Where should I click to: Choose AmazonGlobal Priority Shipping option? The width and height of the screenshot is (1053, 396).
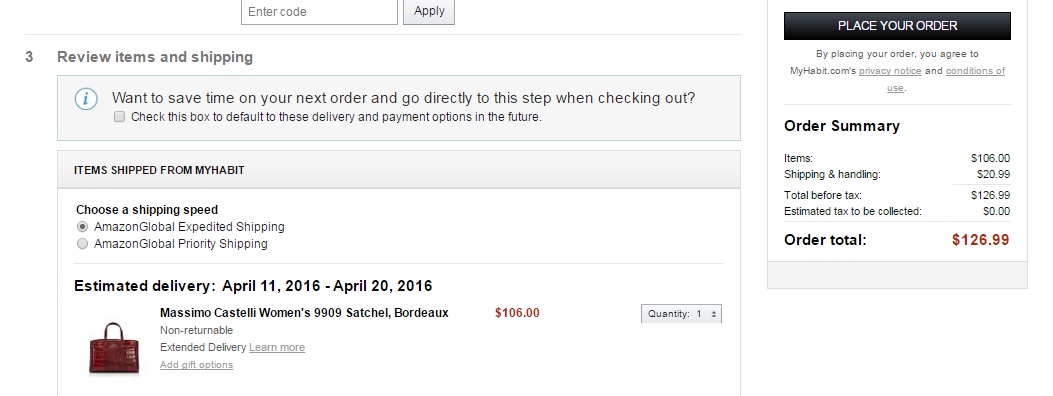click(x=83, y=244)
